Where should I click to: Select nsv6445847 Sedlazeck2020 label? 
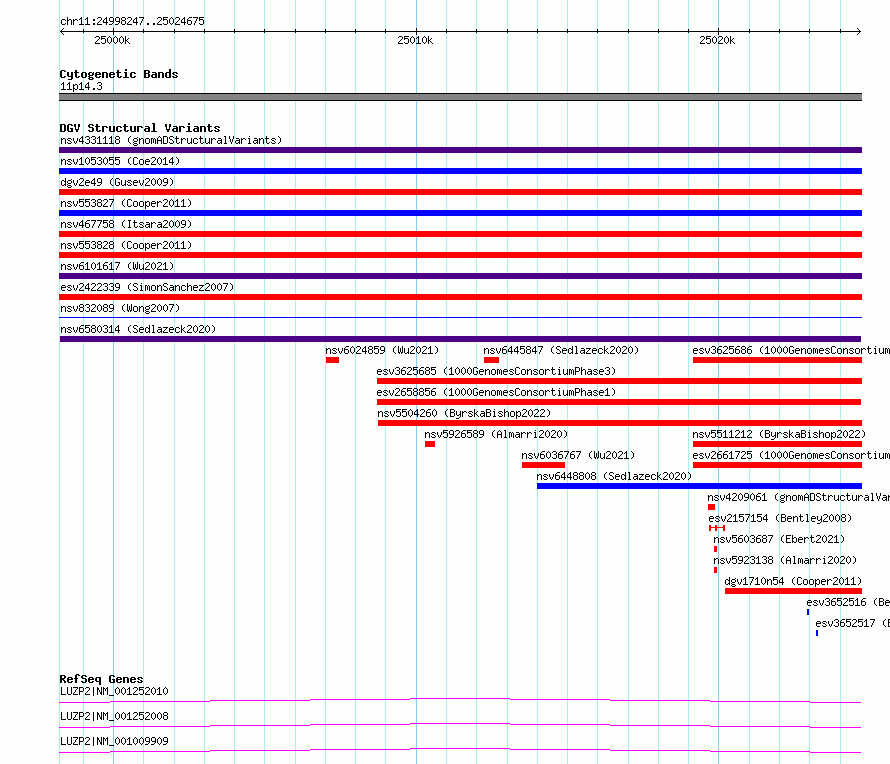561,350
